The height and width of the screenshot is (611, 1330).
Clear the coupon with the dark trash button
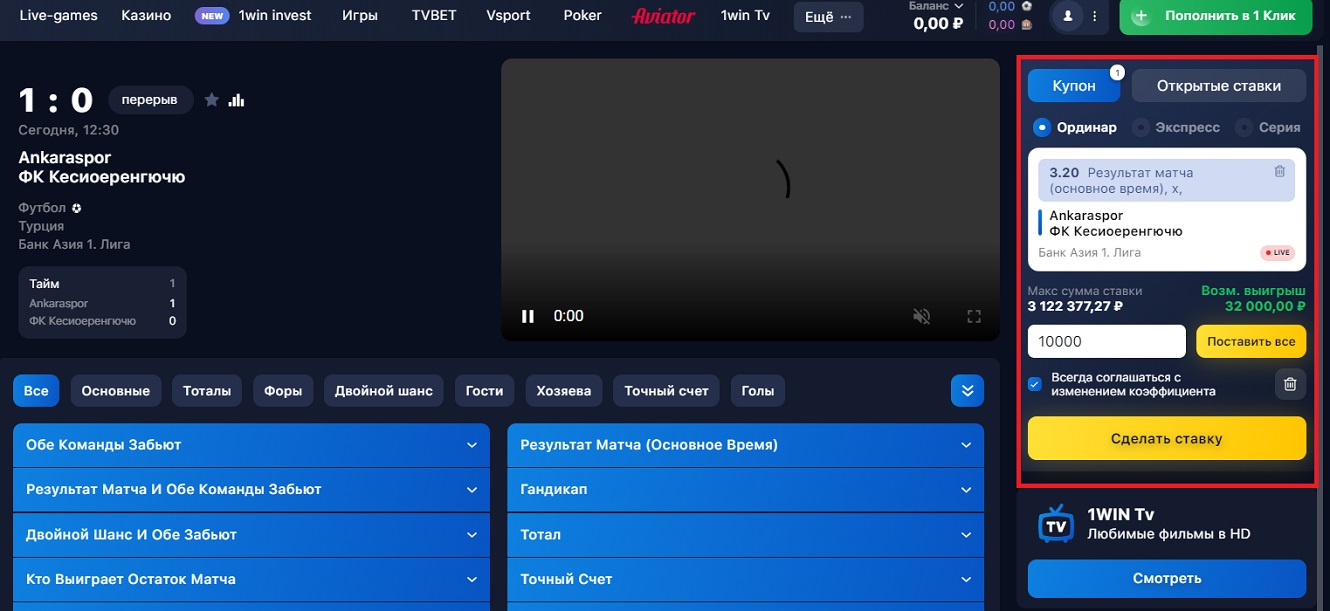click(x=1290, y=384)
